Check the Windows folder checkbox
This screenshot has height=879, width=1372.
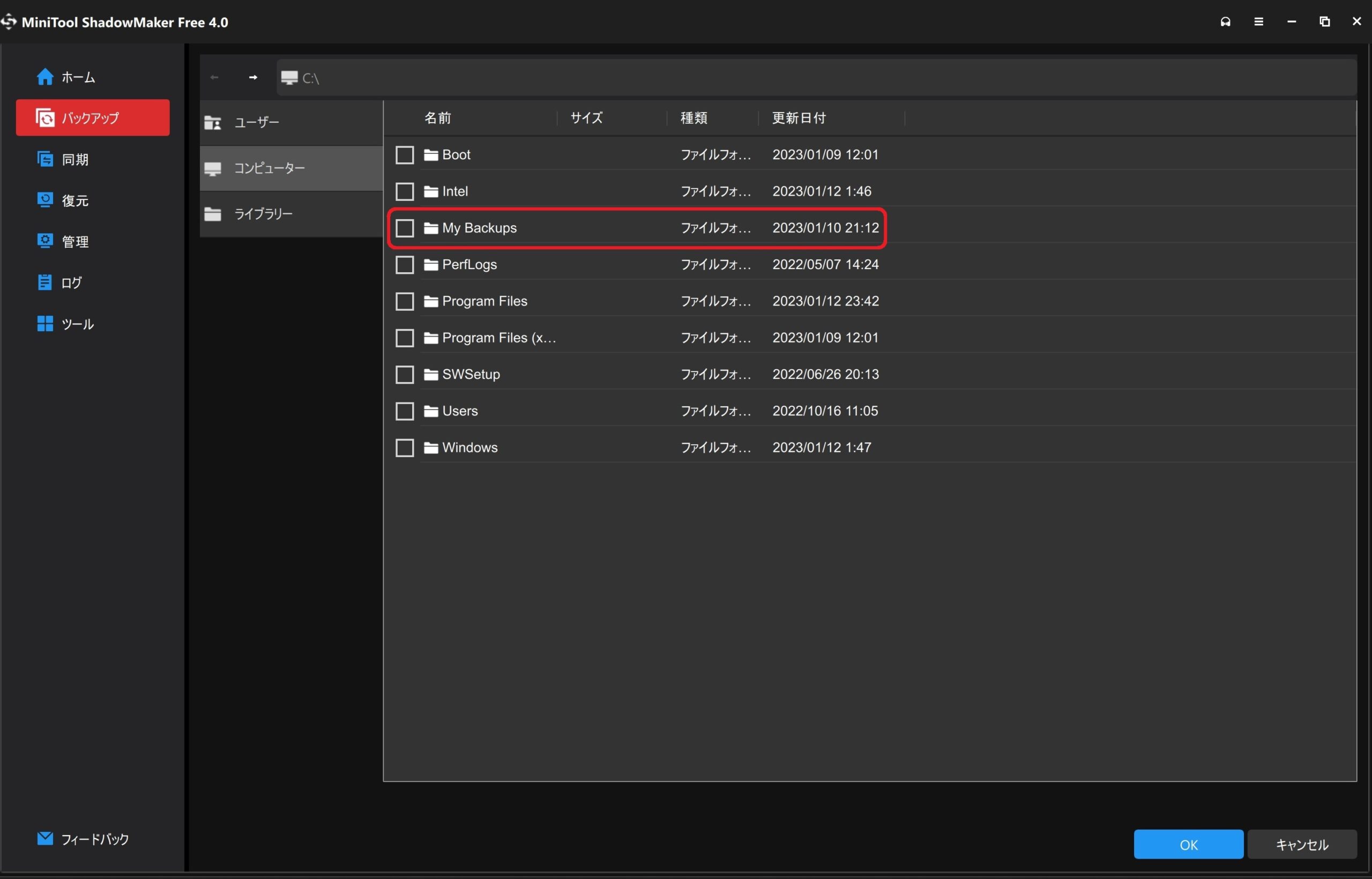[405, 448]
